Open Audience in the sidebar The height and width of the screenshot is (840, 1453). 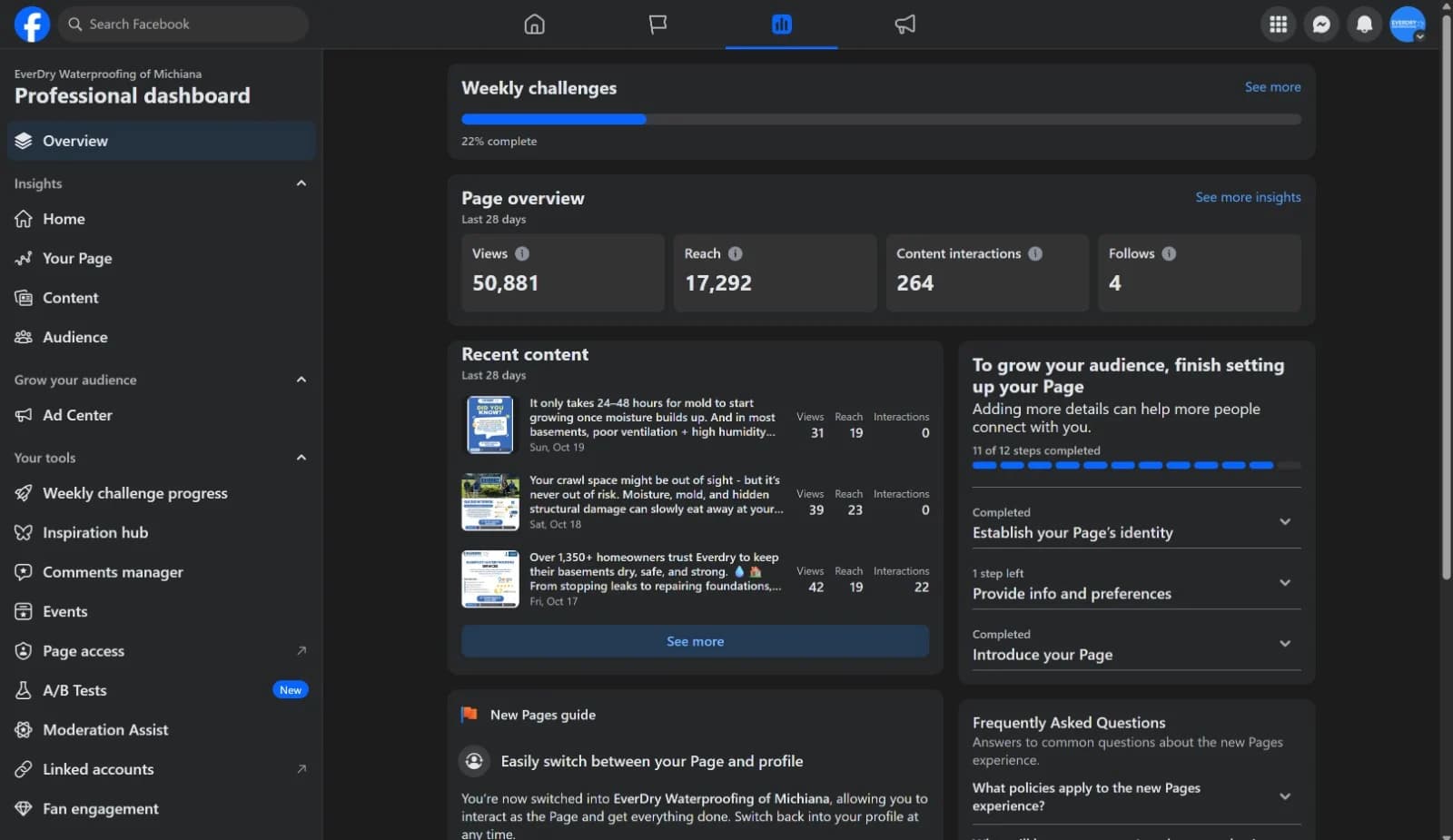click(162, 337)
